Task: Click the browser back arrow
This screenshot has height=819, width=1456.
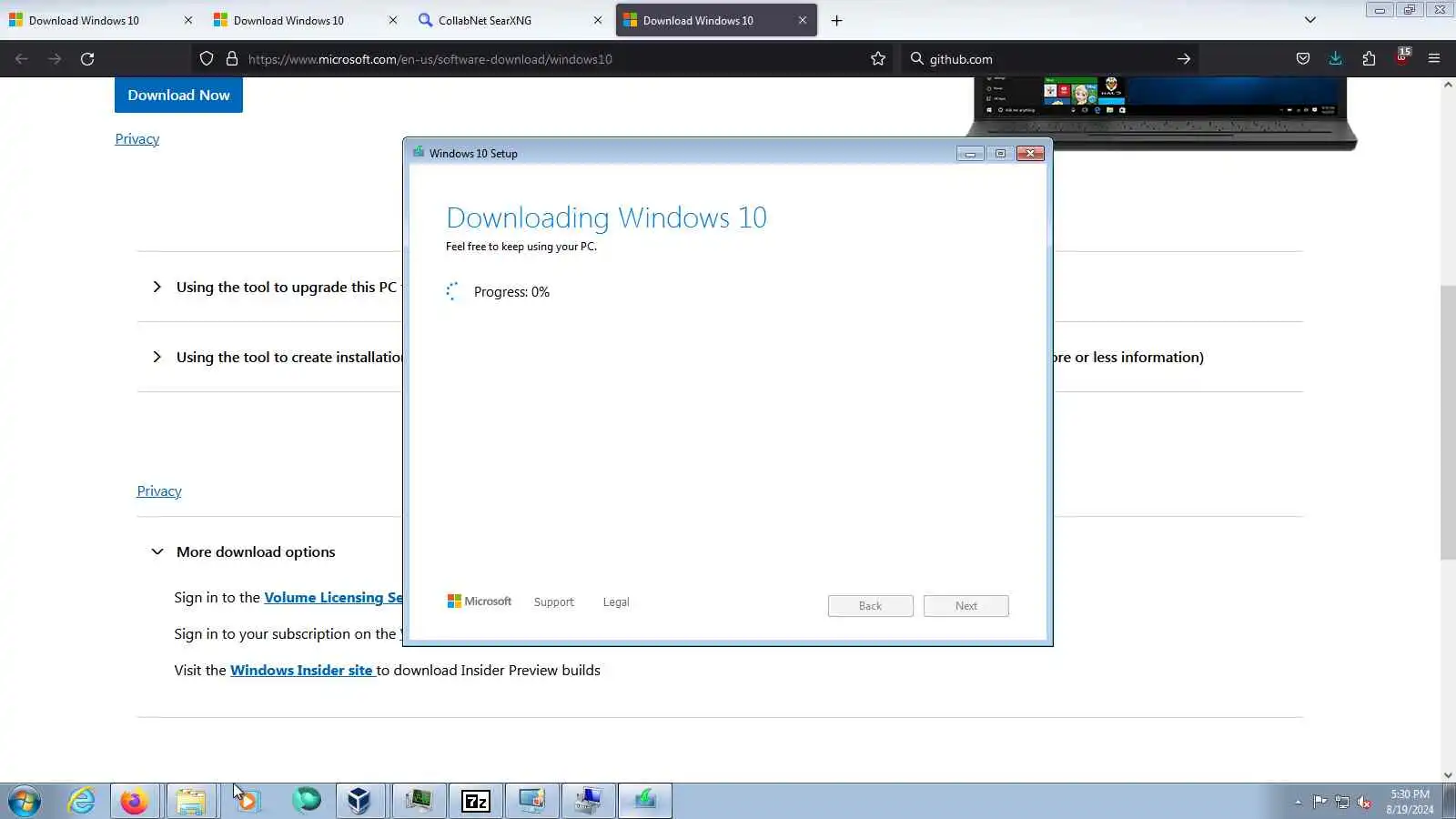Action: 22,59
